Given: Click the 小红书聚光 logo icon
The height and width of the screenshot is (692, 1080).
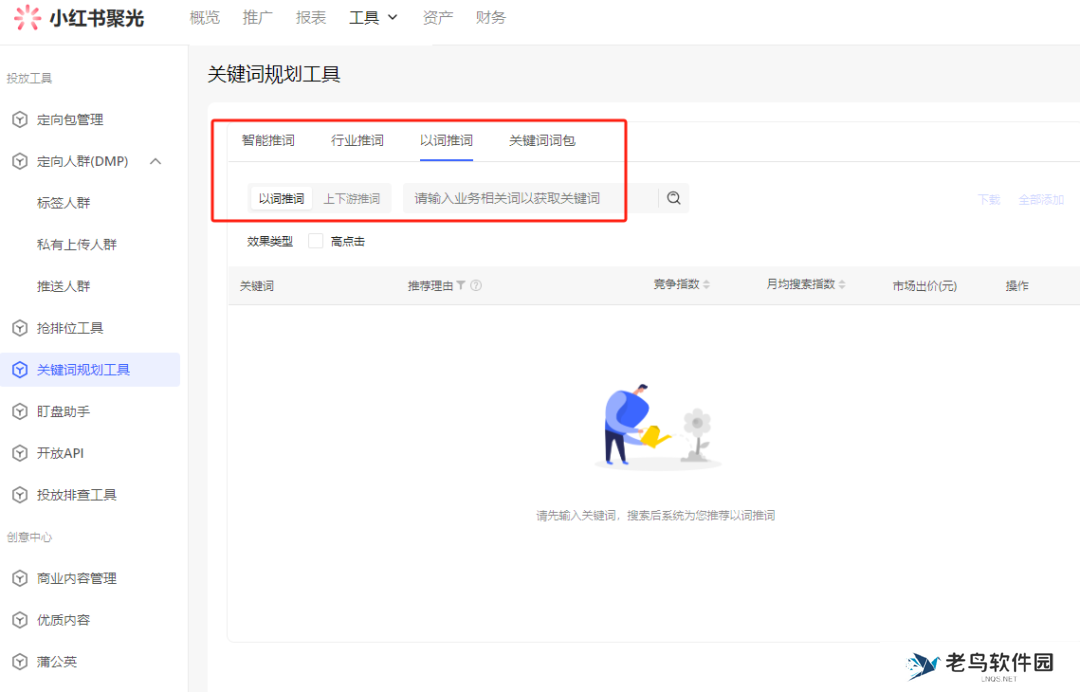Looking at the screenshot, I should click(27, 18).
